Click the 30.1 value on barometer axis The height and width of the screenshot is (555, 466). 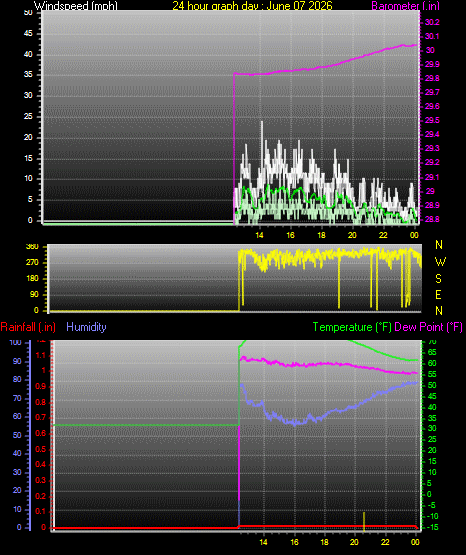(432, 36)
